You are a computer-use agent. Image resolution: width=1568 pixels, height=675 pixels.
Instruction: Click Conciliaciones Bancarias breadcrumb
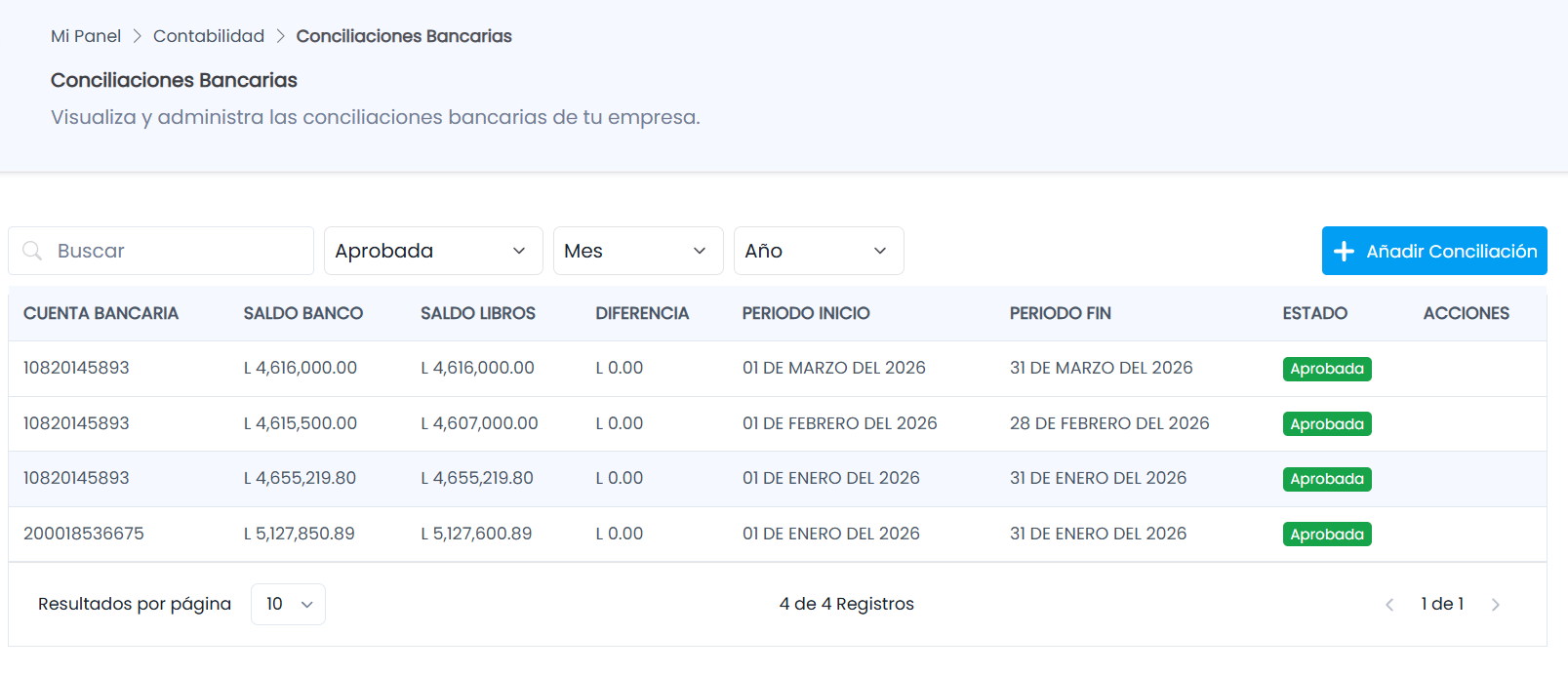[404, 36]
